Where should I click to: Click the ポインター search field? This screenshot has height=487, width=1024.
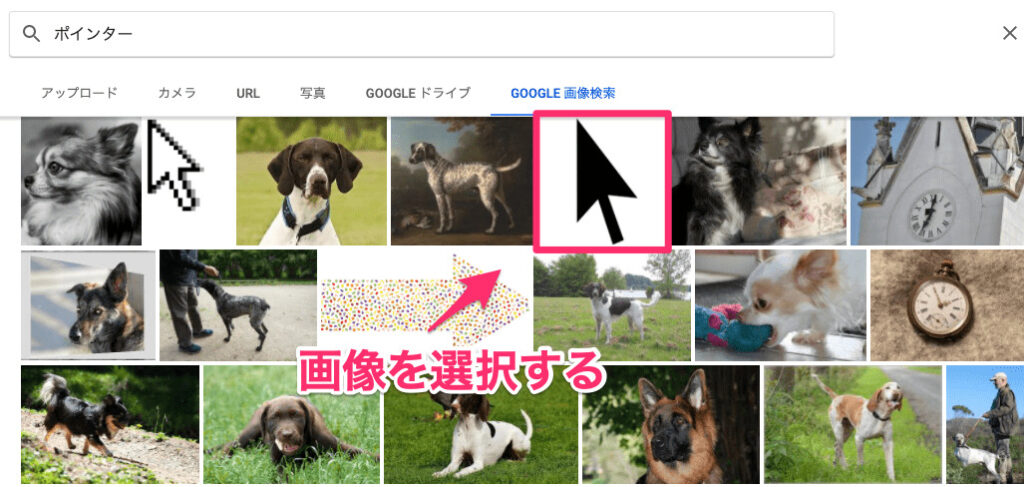[421, 34]
